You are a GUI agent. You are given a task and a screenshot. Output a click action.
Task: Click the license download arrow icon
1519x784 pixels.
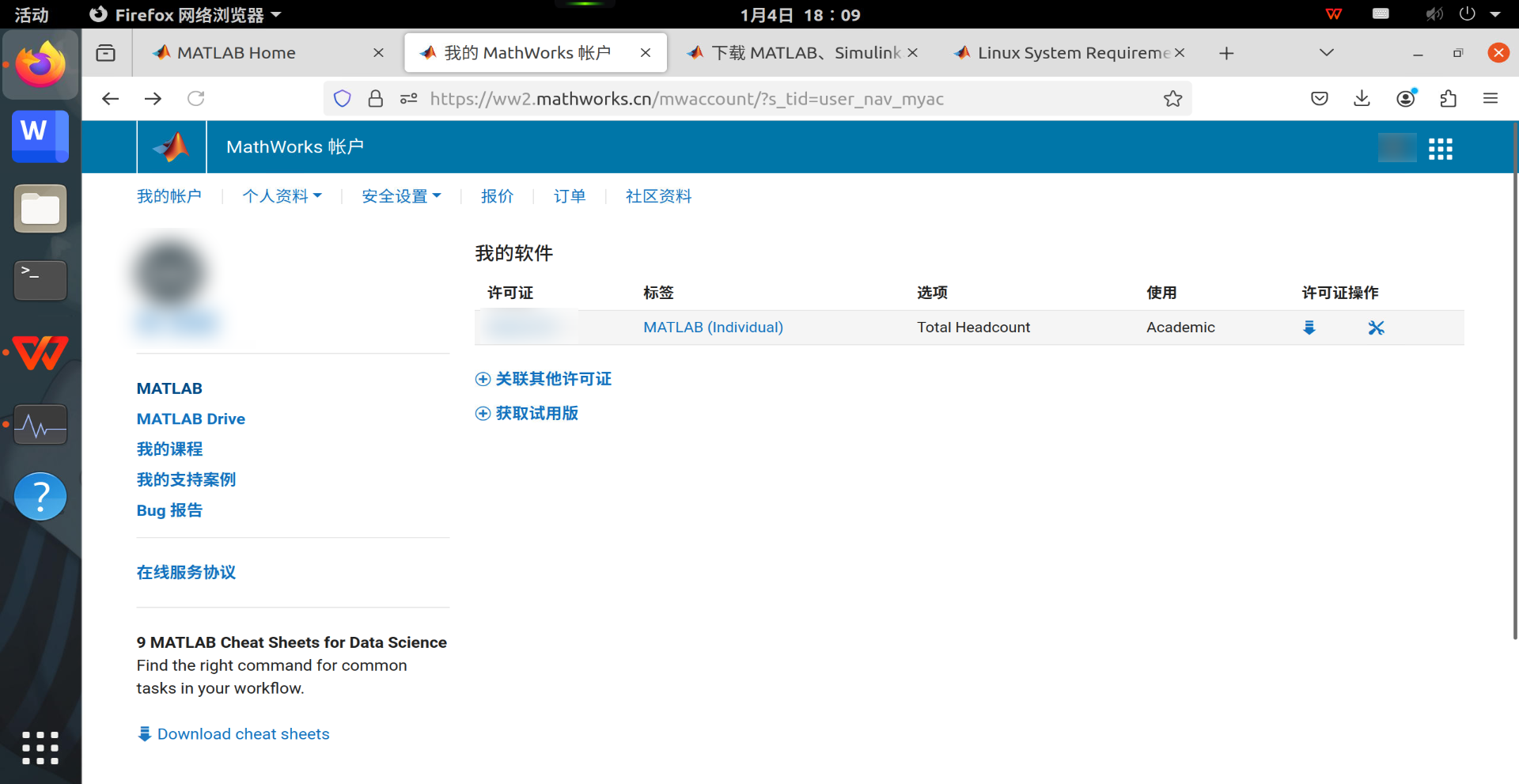click(1309, 328)
